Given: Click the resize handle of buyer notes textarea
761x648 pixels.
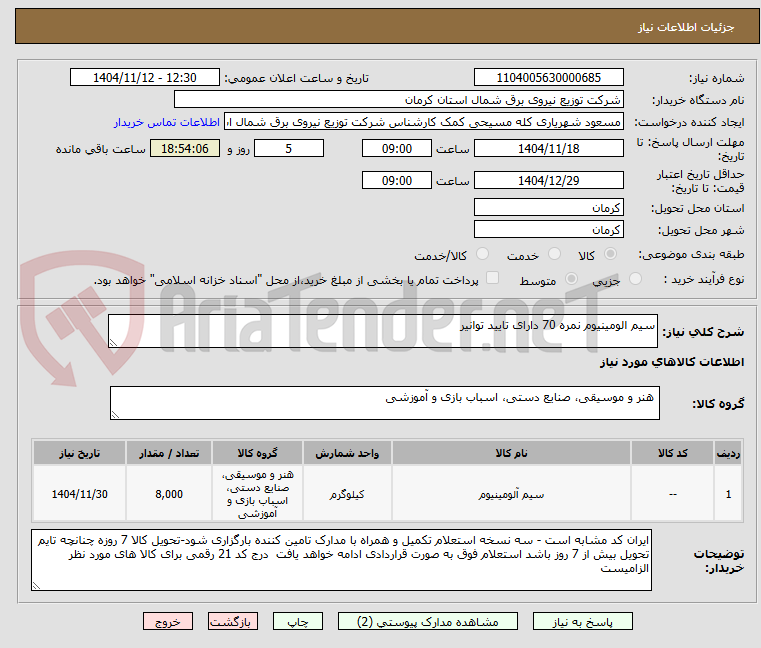Looking at the screenshot, I should 36,586.
